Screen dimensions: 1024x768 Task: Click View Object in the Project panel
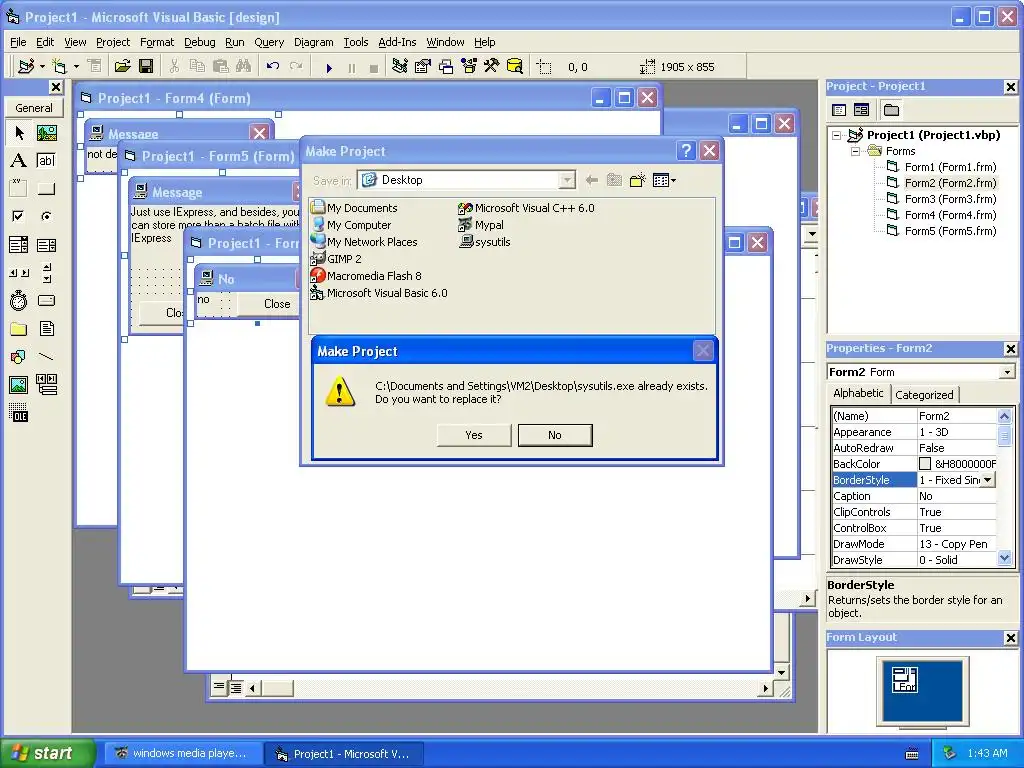[x=861, y=110]
